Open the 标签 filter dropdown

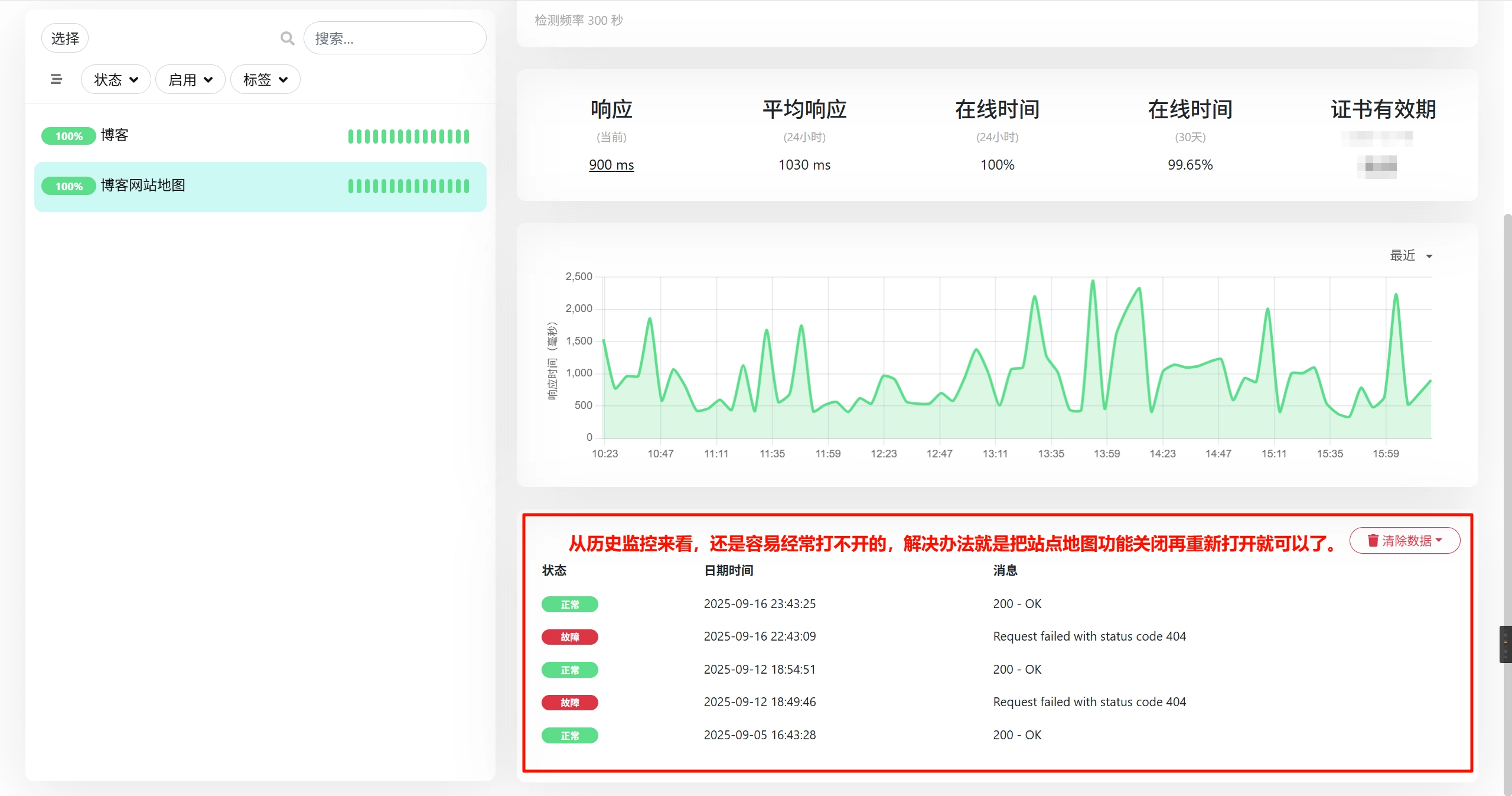265,79
